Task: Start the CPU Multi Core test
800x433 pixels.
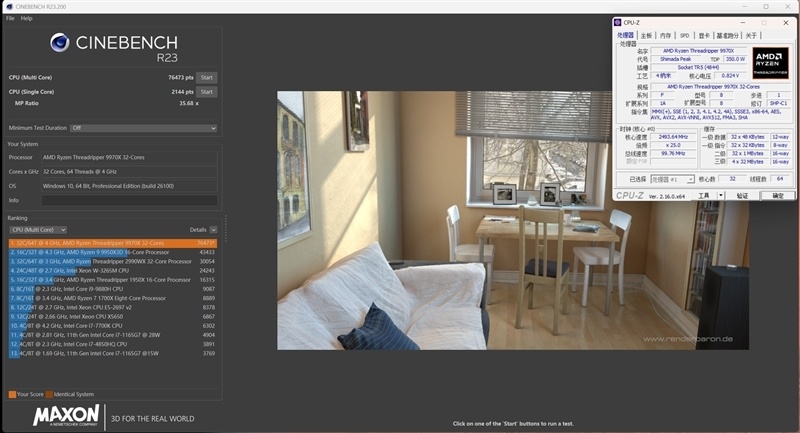Action: click(206, 77)
